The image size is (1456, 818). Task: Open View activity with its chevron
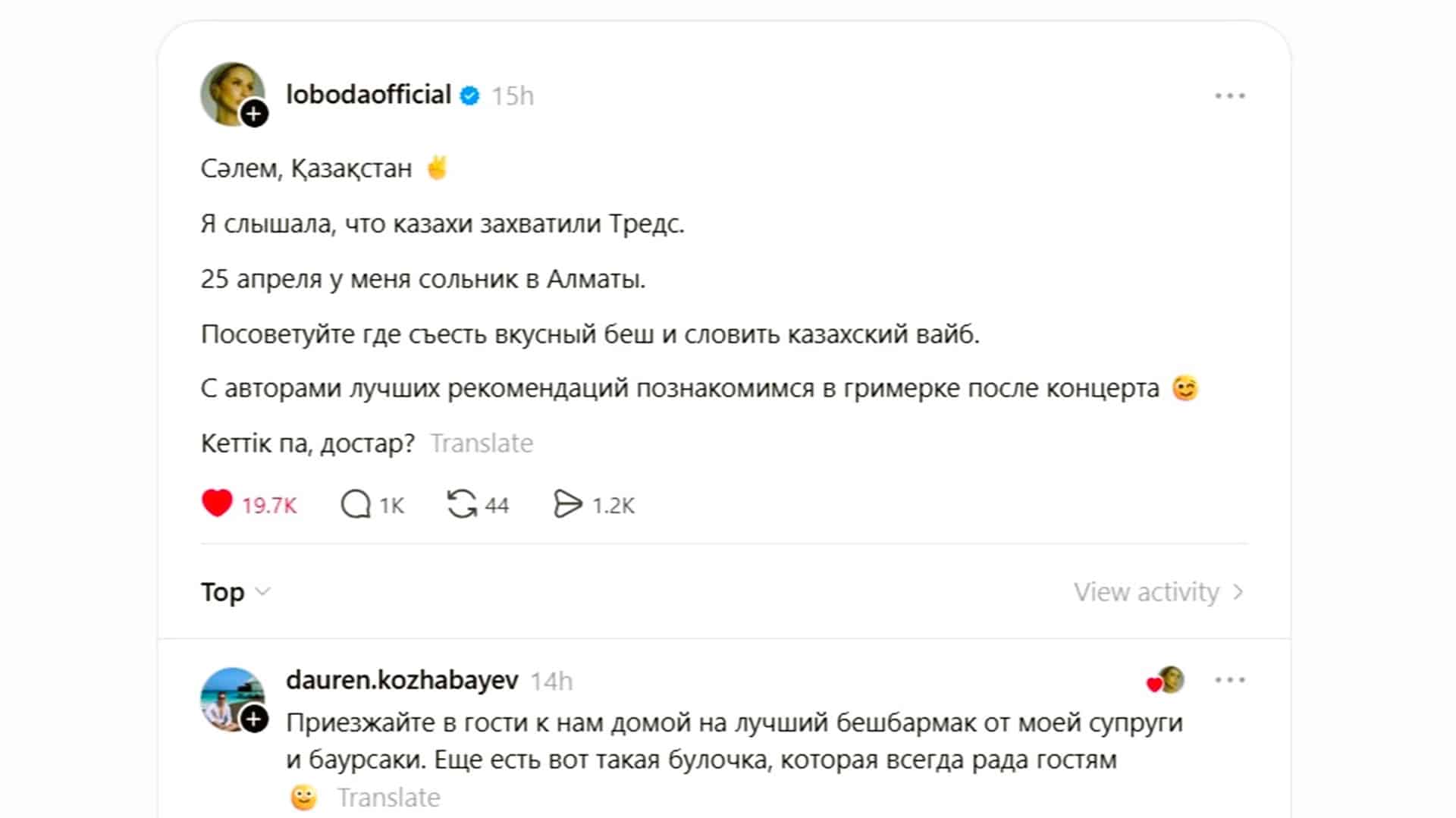point(1158,592)
